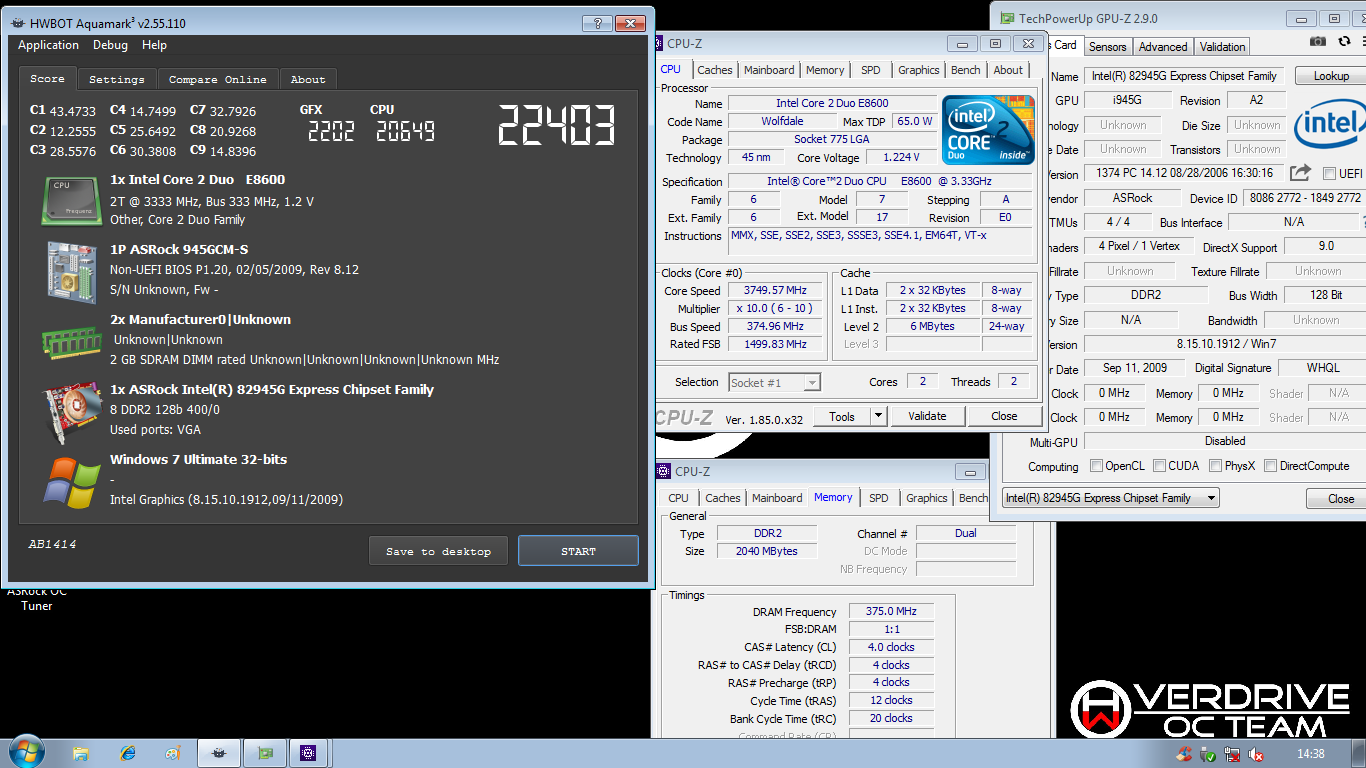Click the GPU-Z refresh arrows icon
This screenshot has height=768, width=1366.
click(x=1344, y=41)
